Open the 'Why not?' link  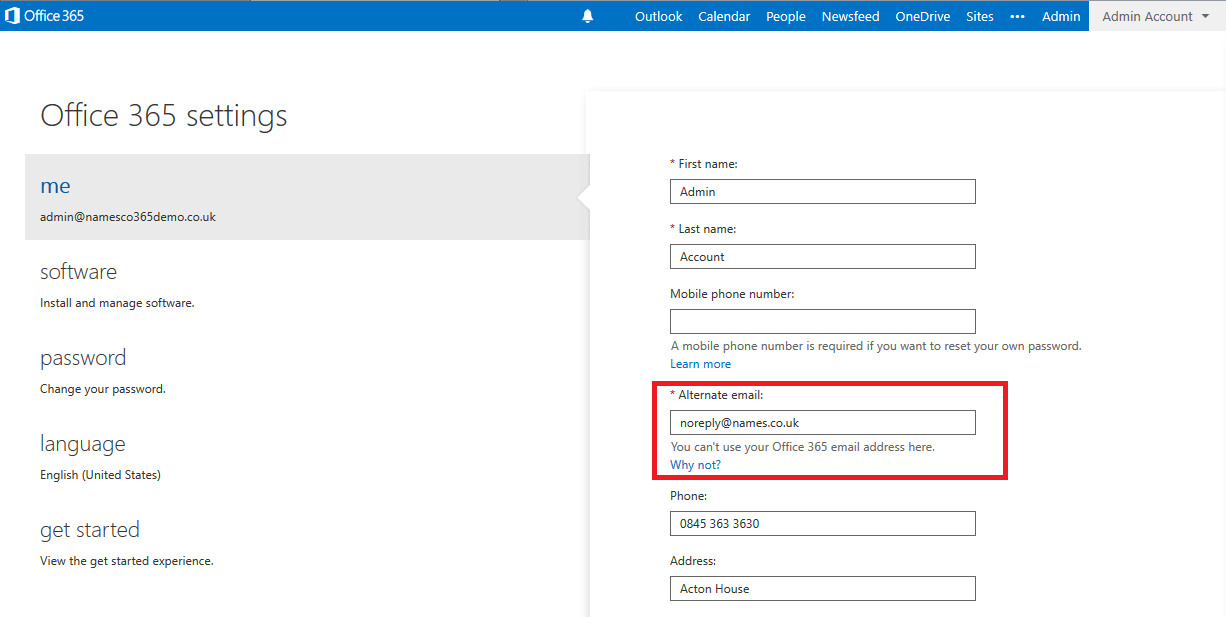695,465
